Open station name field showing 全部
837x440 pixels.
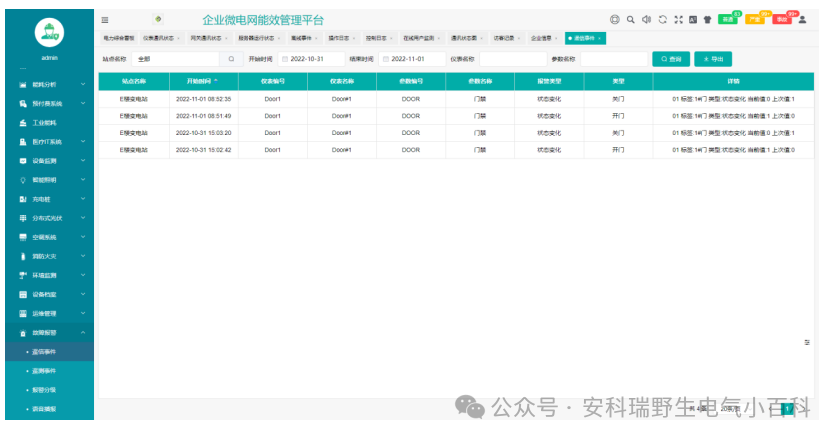click(176, 59)
